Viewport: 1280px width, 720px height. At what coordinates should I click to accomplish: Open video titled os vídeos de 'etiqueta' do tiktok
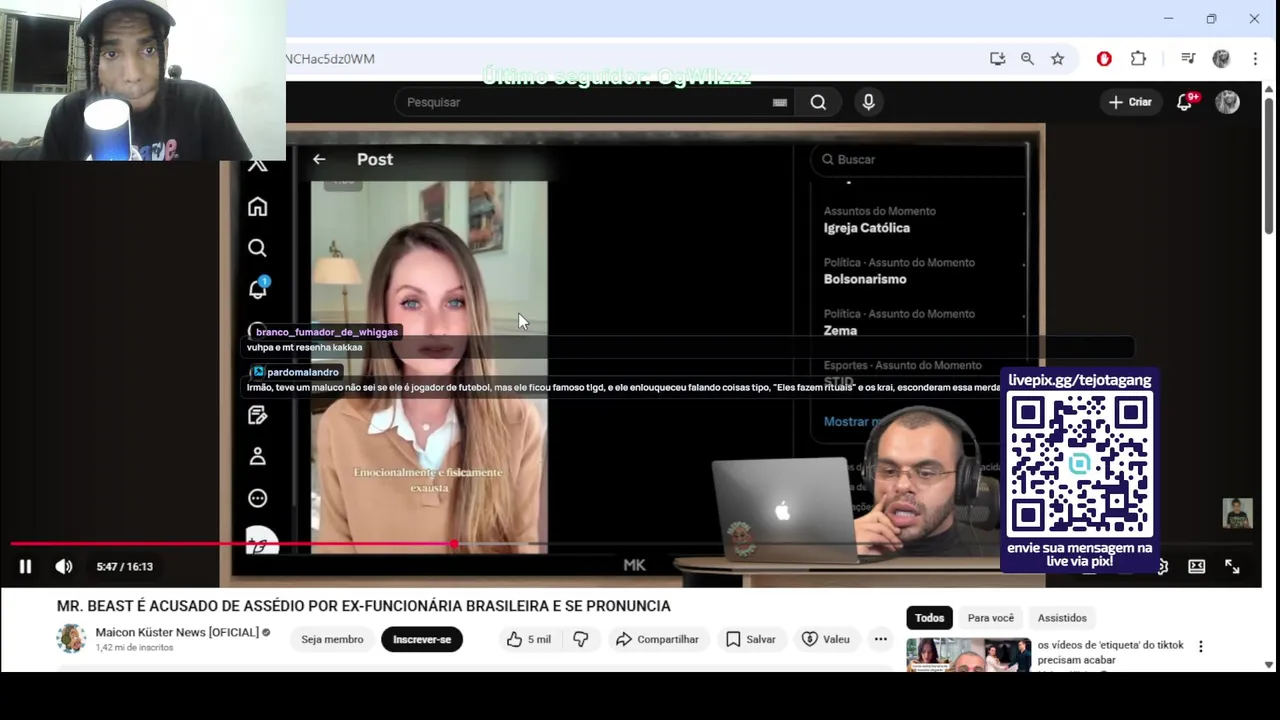point(1110,652)
